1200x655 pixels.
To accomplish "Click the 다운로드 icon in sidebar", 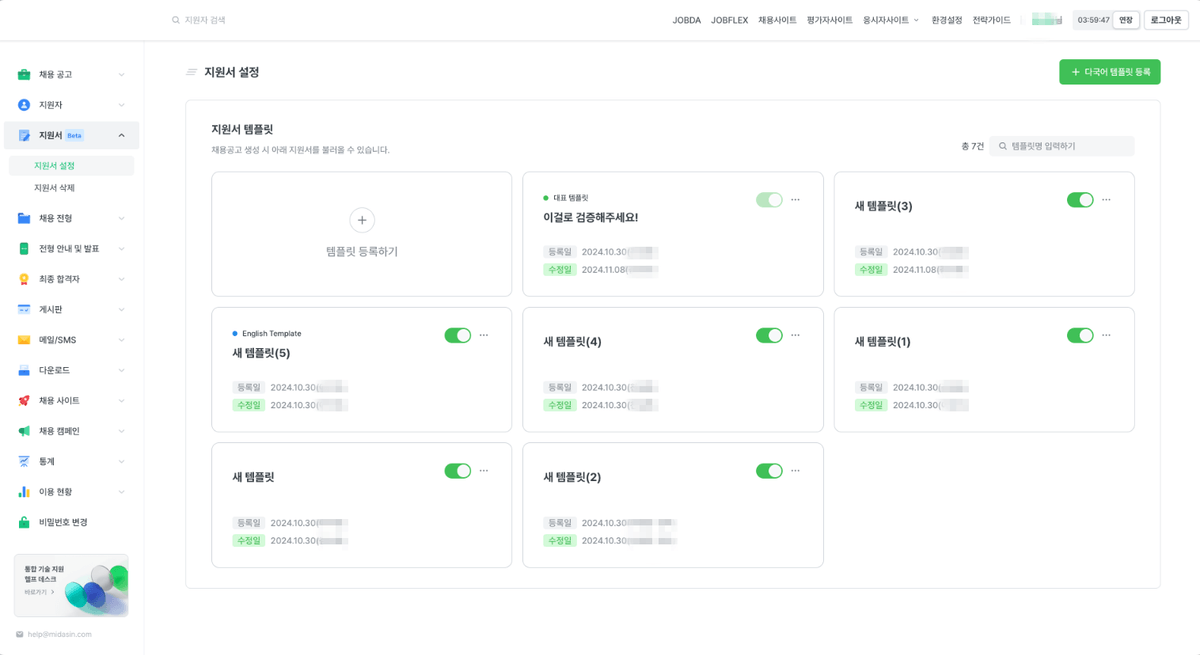I will tap(24, 370).
